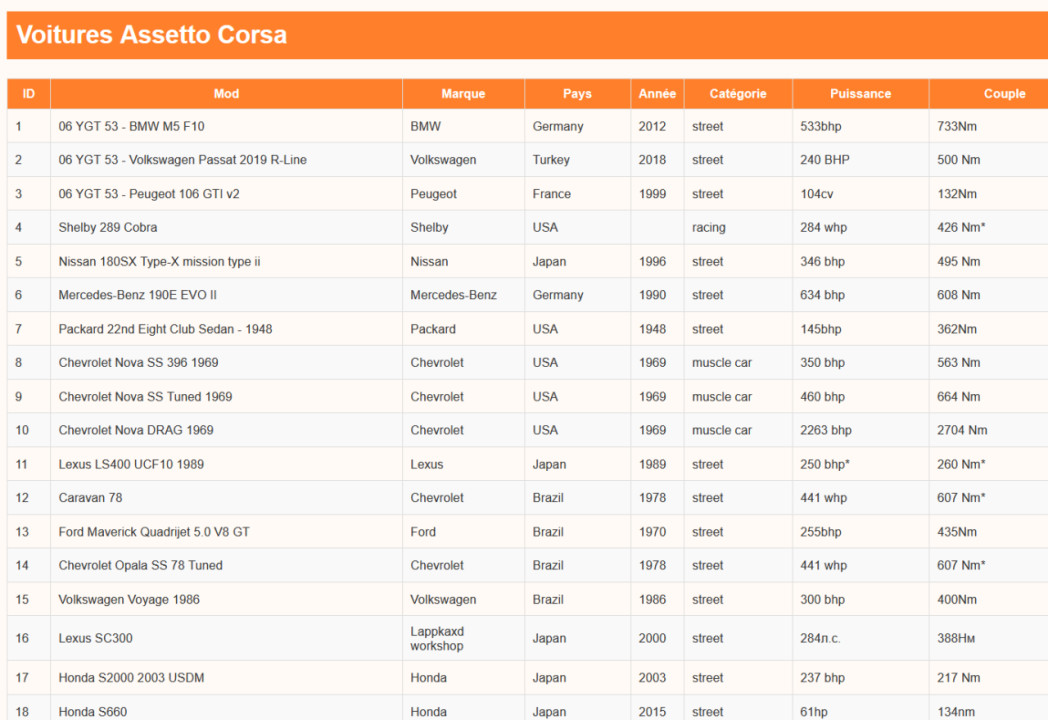
Task: Click the Voitures Assetto Corsa title
Action: [x=151, y=35]
